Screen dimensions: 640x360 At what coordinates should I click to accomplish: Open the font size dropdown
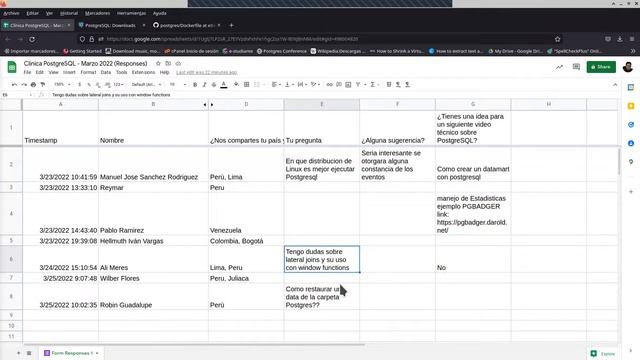coord(178,84)
